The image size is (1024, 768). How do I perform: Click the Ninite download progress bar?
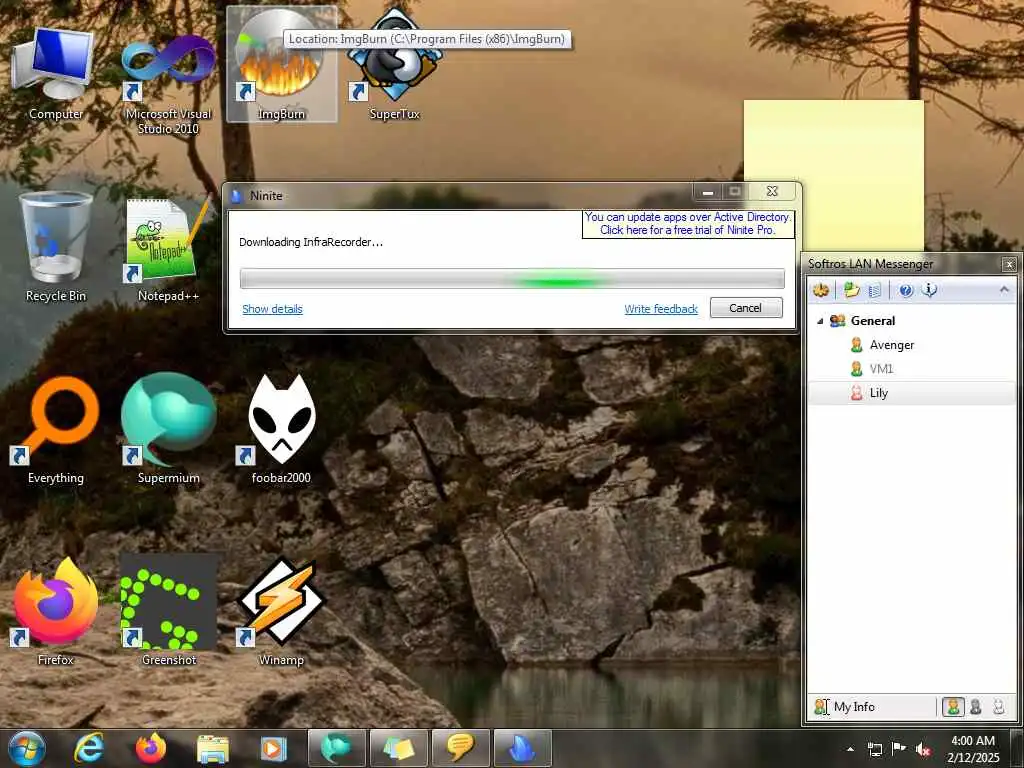(512, 278)
